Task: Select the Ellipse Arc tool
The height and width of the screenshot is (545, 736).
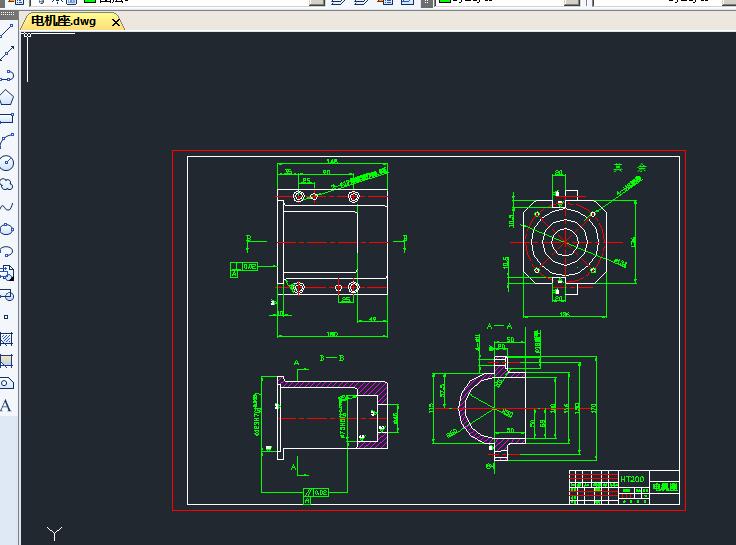Action: [x=7, y=251]
